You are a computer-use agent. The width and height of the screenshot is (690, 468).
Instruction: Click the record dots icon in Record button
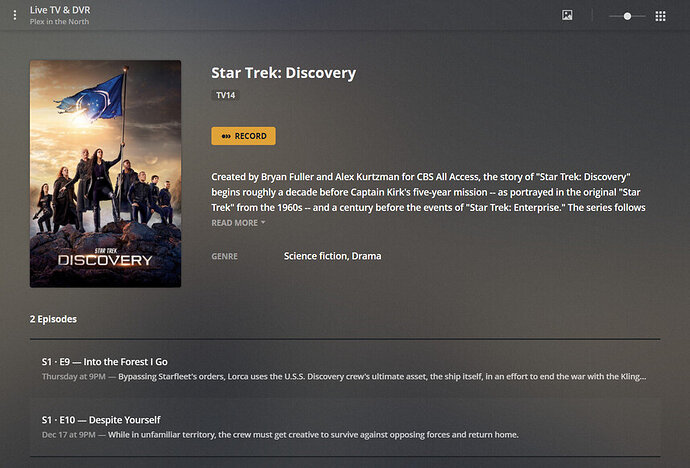(226, 136)
